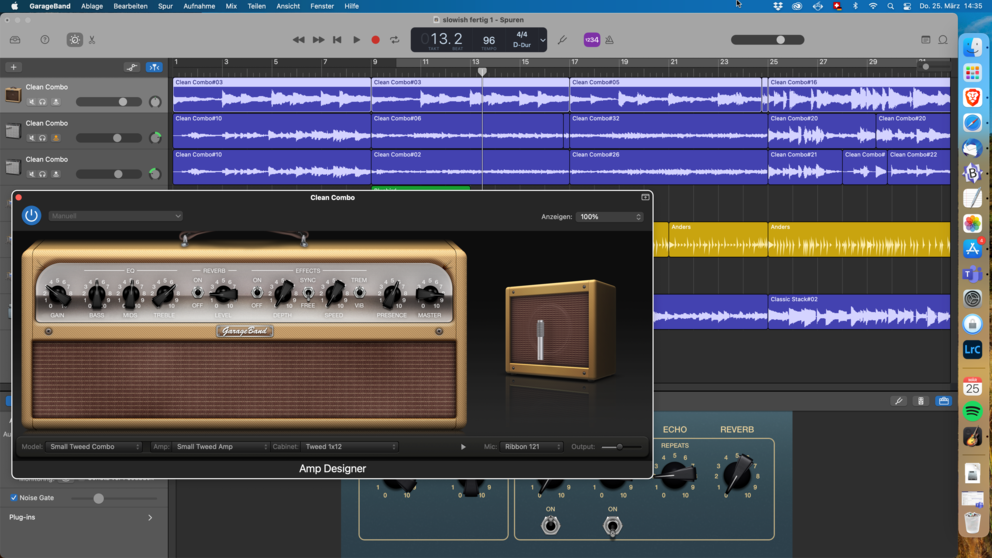992x558 pixels.
Task: Open the LCD display mode dropdown arrow
Action: [x=542, y=40]
